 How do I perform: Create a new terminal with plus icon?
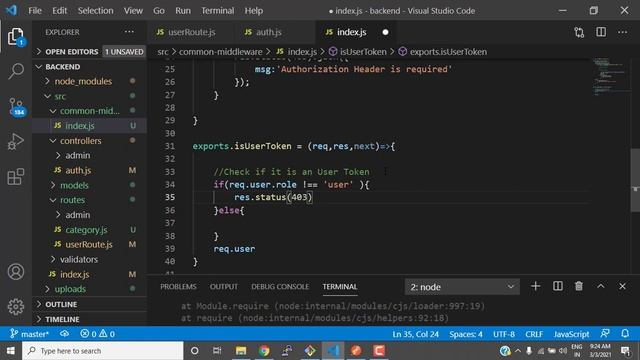pyautogui.click(x=536, y=287)
